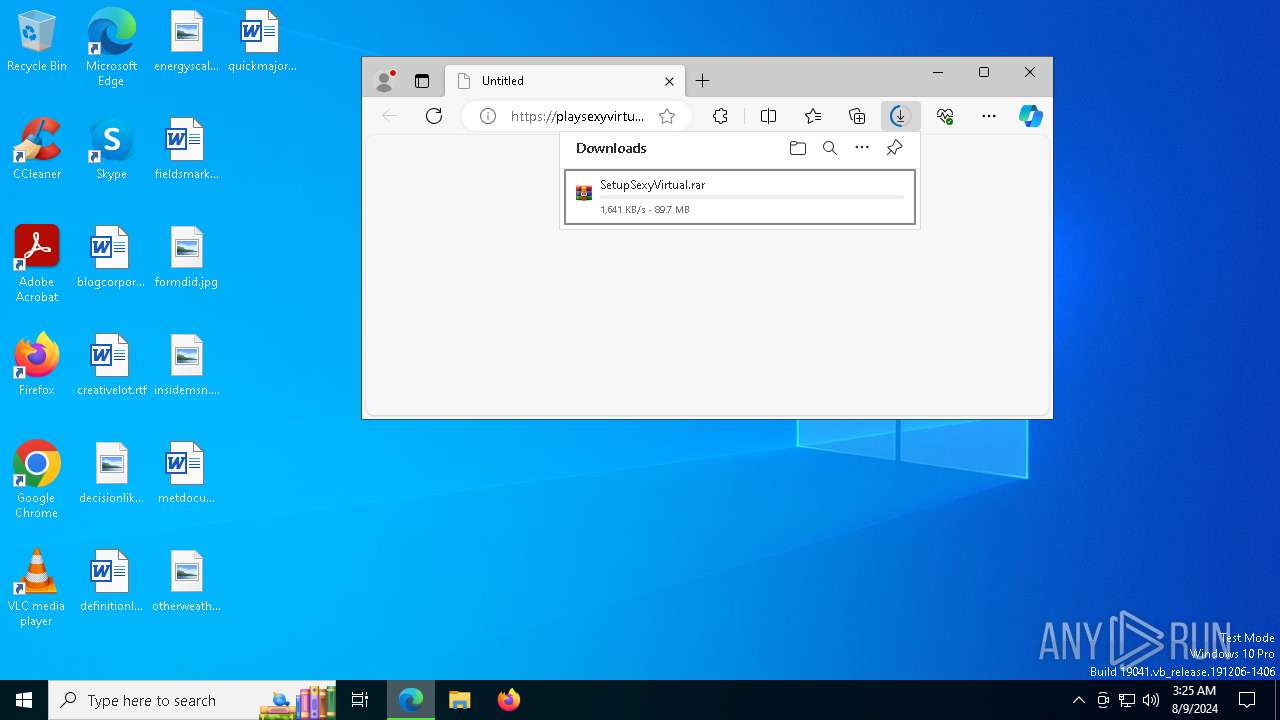Screen dimensions: 1280x720
Task: Click the browser Back arrow
Action: [x=390, y=116]
